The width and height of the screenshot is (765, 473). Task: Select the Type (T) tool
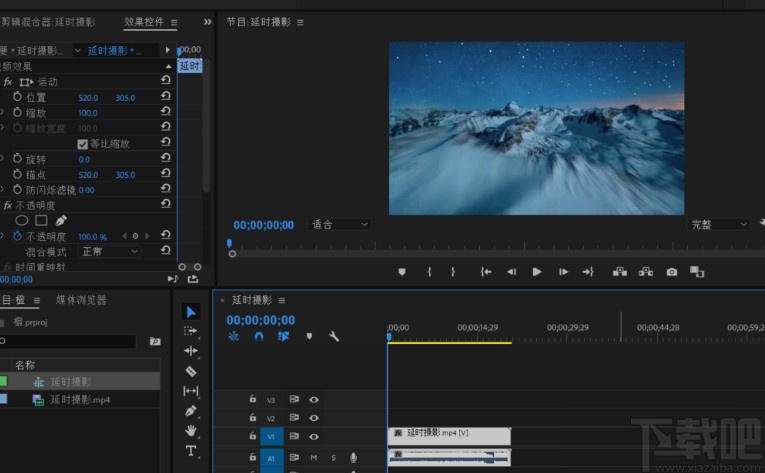coord(191,451)
